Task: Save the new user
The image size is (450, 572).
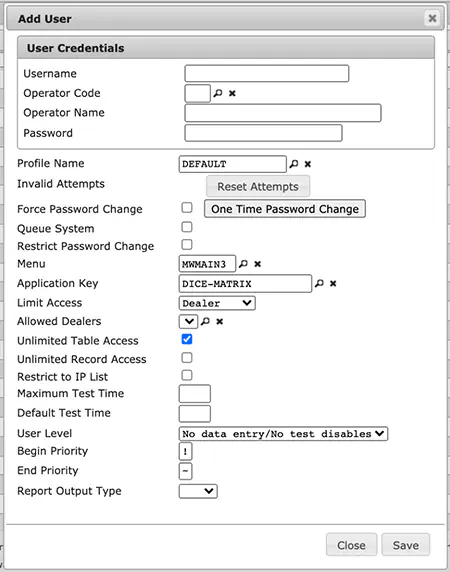Action: click(406, 545)
